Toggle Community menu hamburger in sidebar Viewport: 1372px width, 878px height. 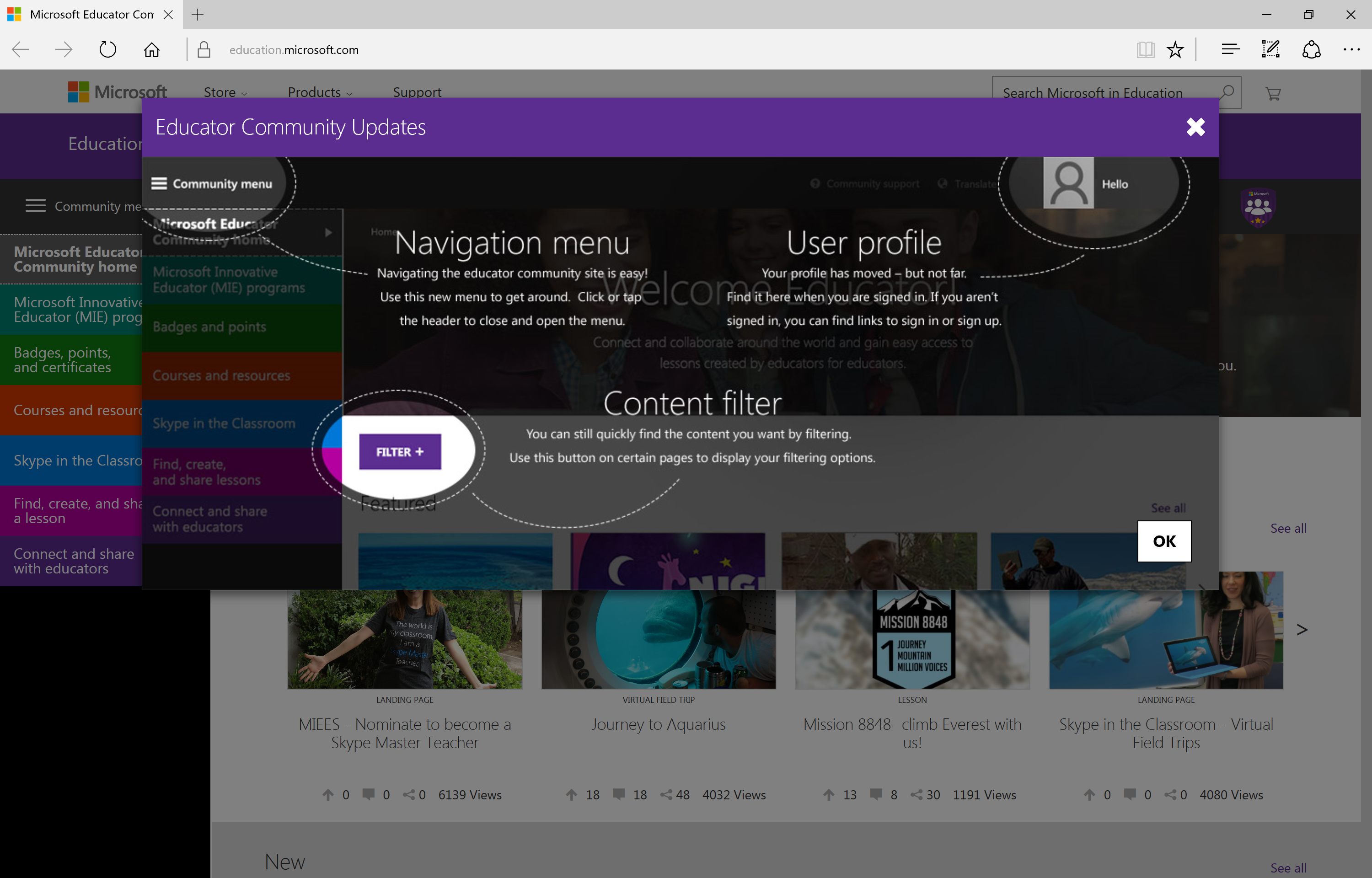point(35,206)
